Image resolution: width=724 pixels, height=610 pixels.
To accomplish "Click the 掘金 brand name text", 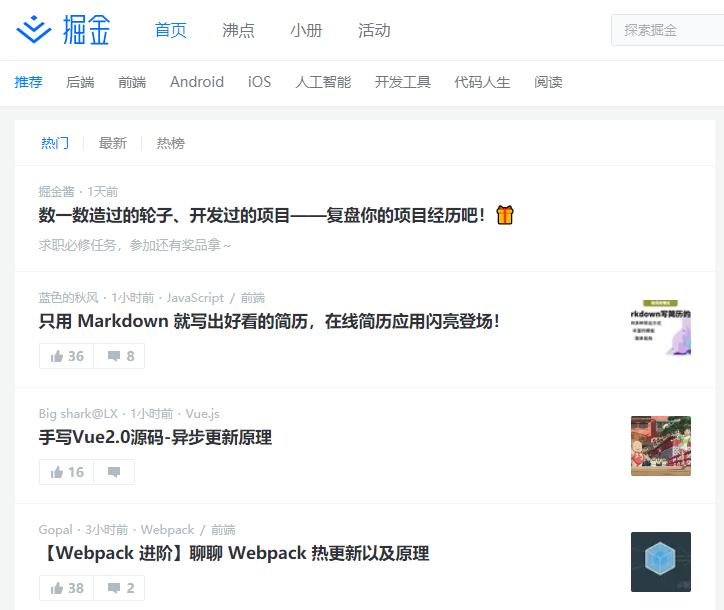I will pyautogui.click(x=86, y=30).
